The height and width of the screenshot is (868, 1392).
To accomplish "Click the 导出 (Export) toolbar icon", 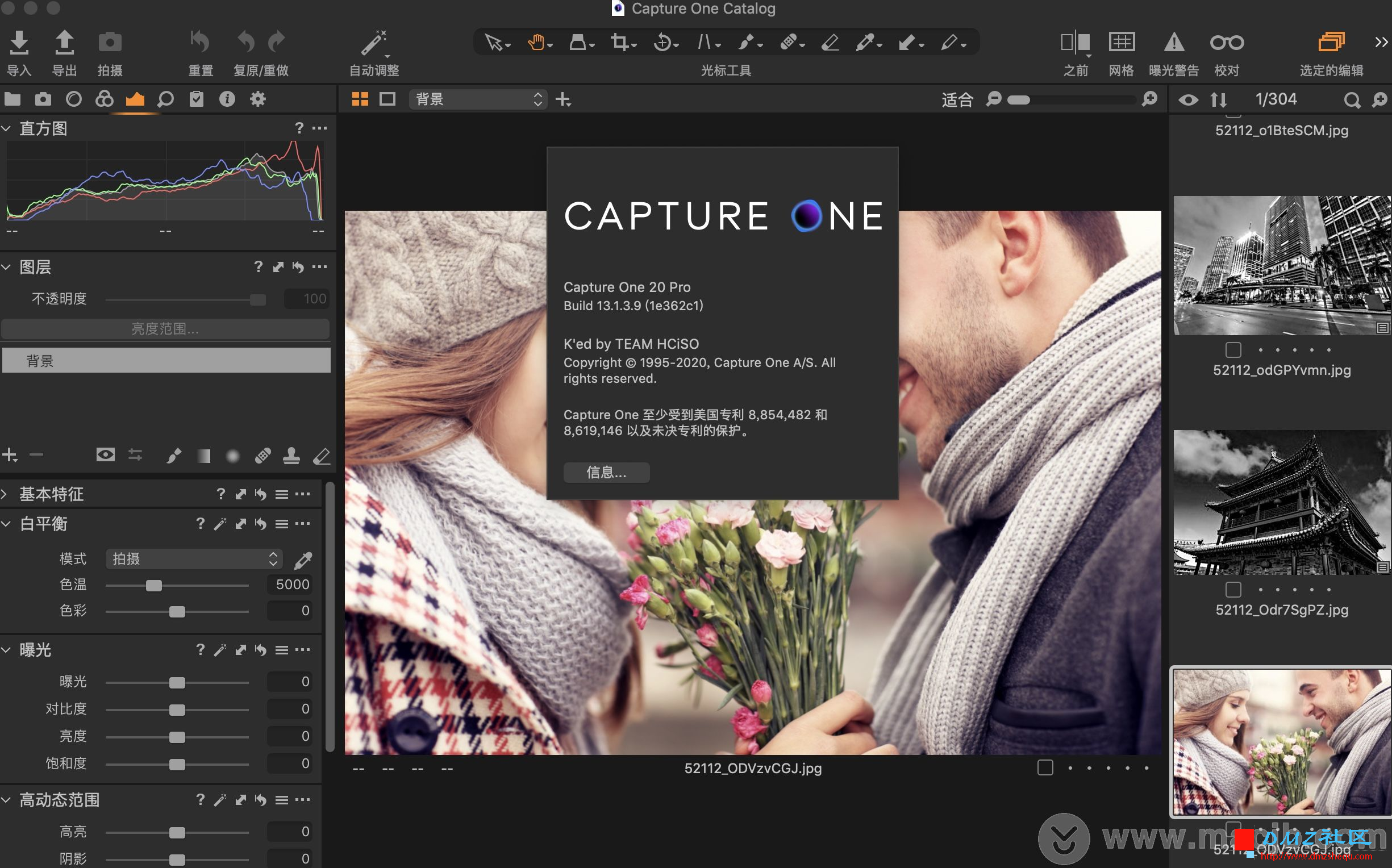I will point(64,42).
